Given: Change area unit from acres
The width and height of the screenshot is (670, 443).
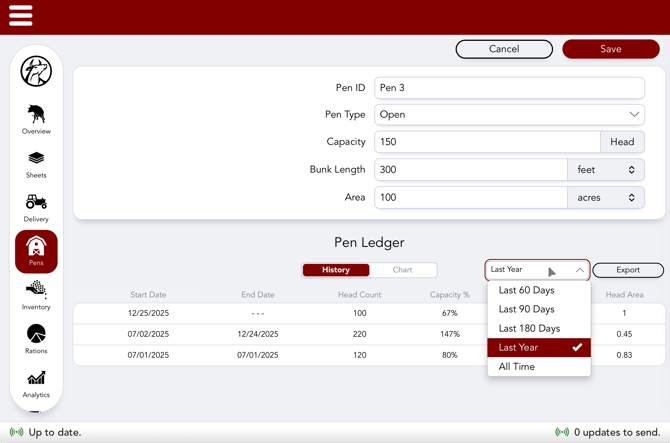Looking at the screenshot, I should (x=606, y=197).
